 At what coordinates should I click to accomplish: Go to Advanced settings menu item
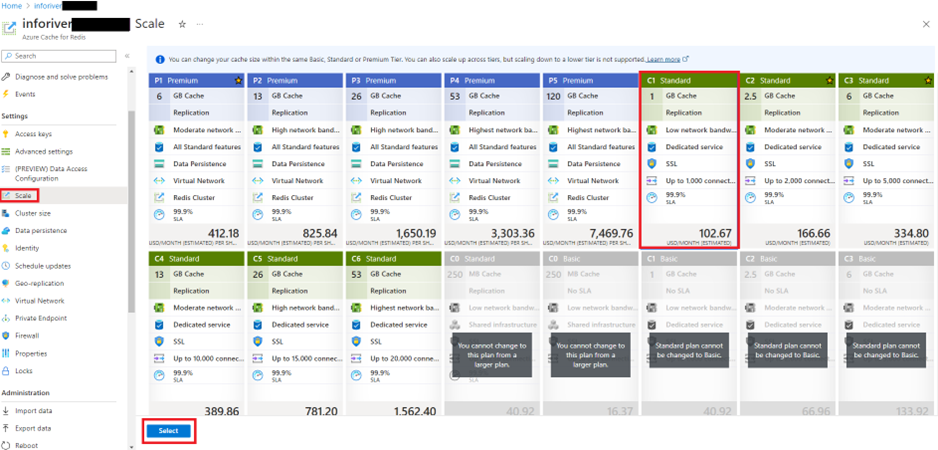coord(43,151)
